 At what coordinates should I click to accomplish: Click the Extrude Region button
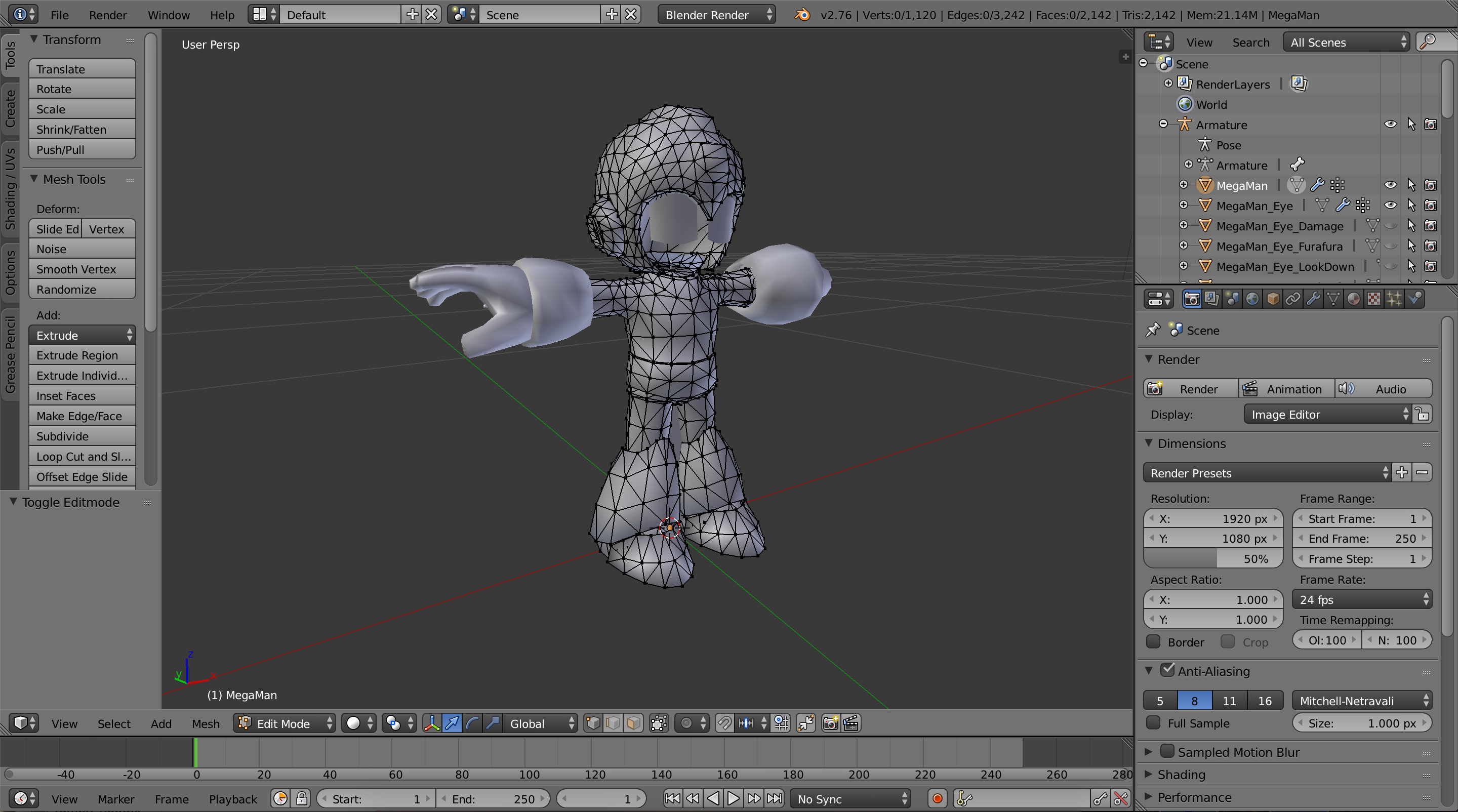(x=82, y=355)
